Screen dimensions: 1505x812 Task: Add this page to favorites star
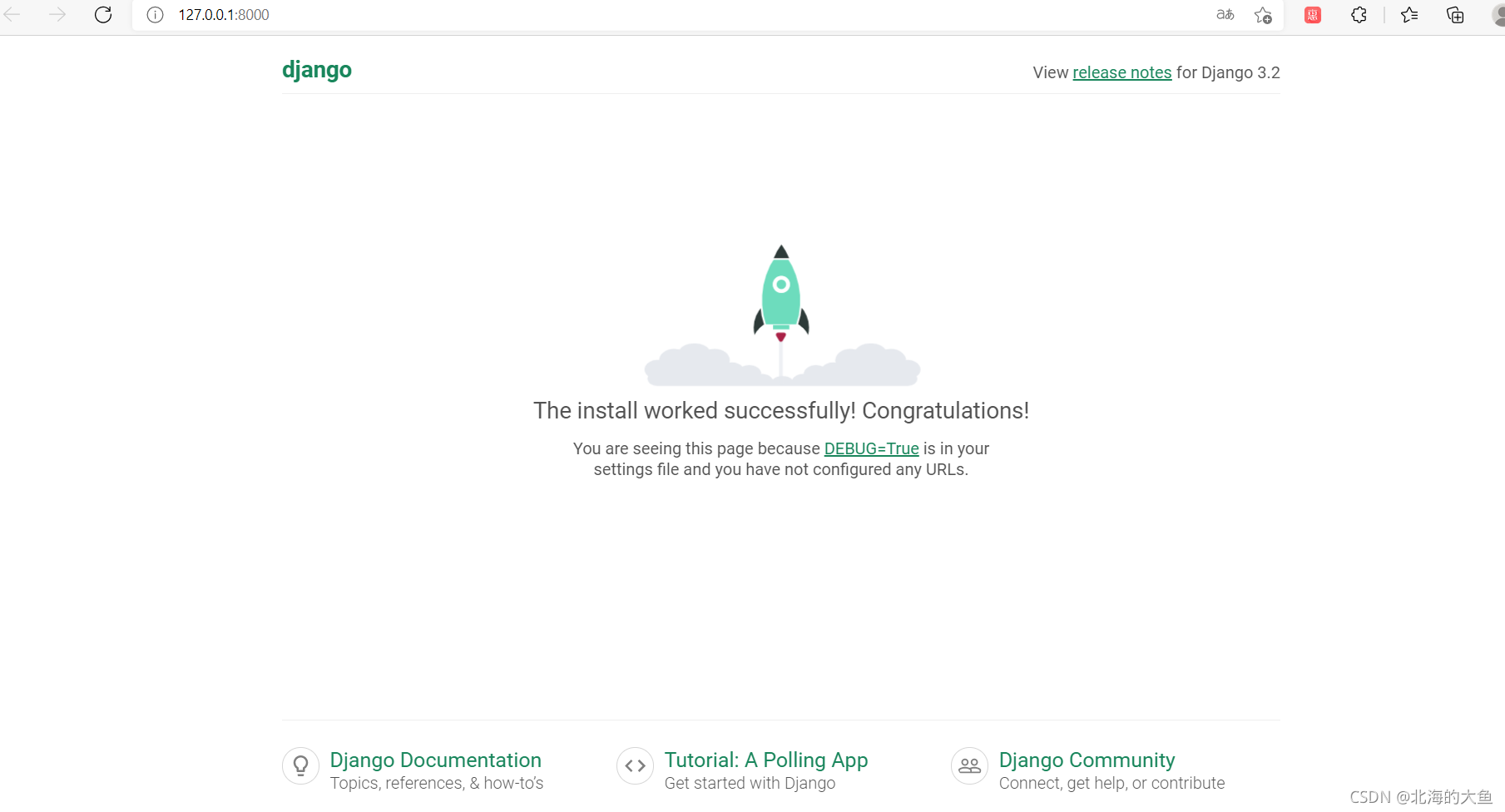(1263, 15)
